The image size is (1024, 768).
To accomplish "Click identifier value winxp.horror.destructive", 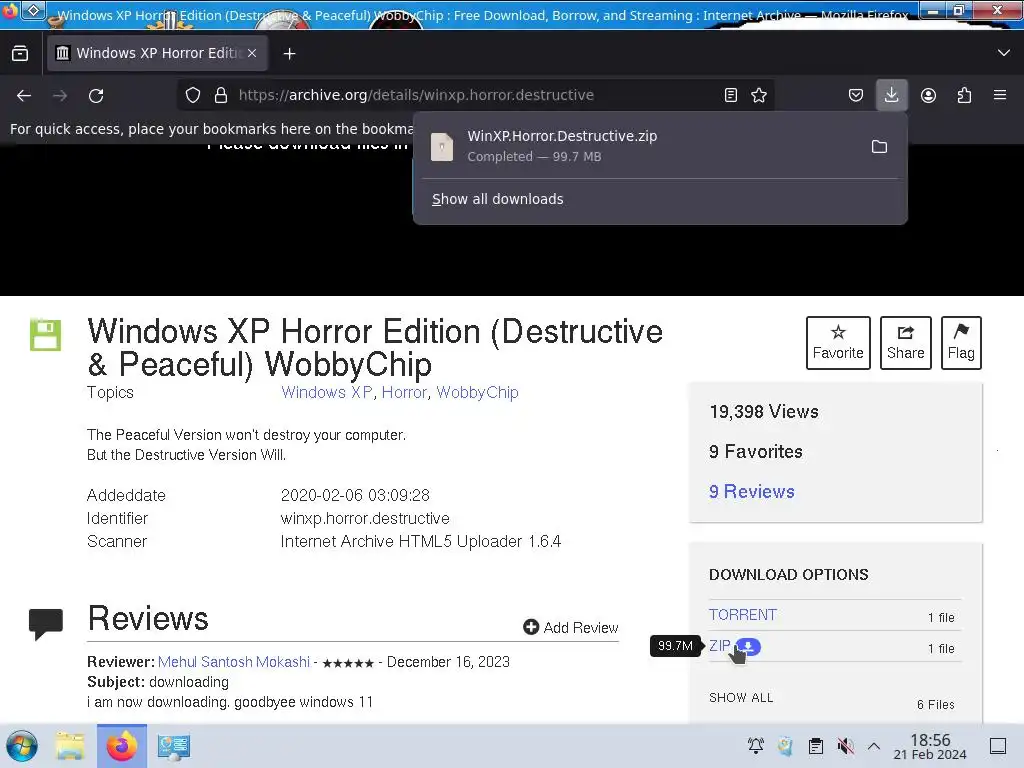I will [x=365, y=519].
